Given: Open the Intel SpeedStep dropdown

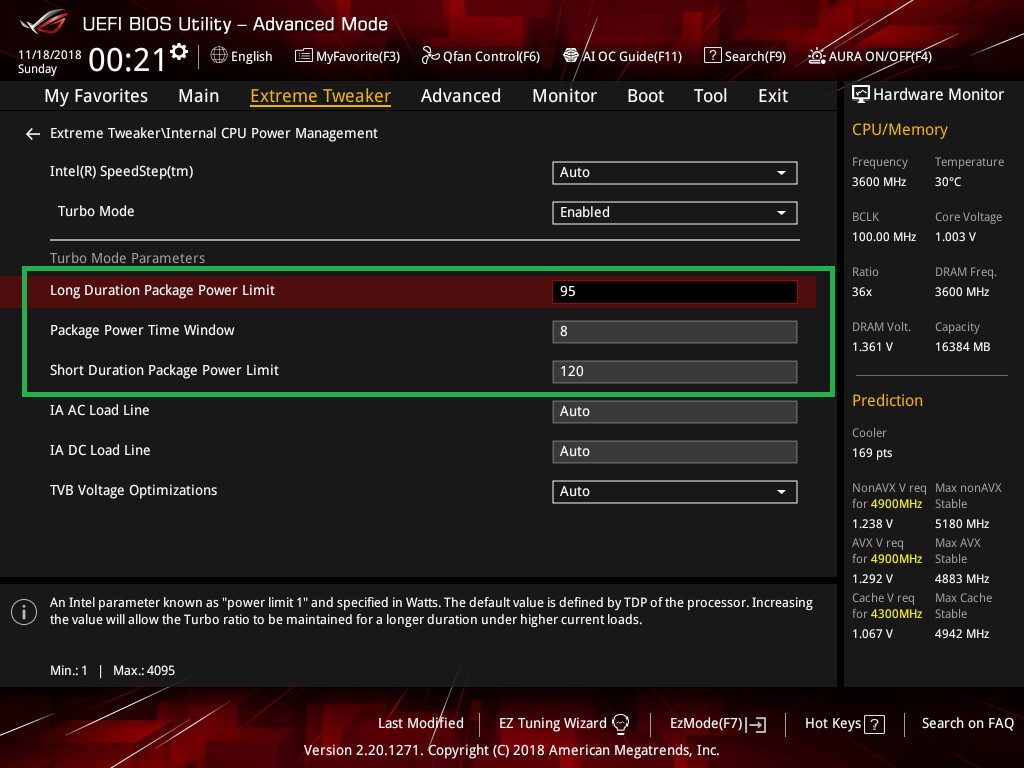Looking at the screenshot, I should point(675,173).
